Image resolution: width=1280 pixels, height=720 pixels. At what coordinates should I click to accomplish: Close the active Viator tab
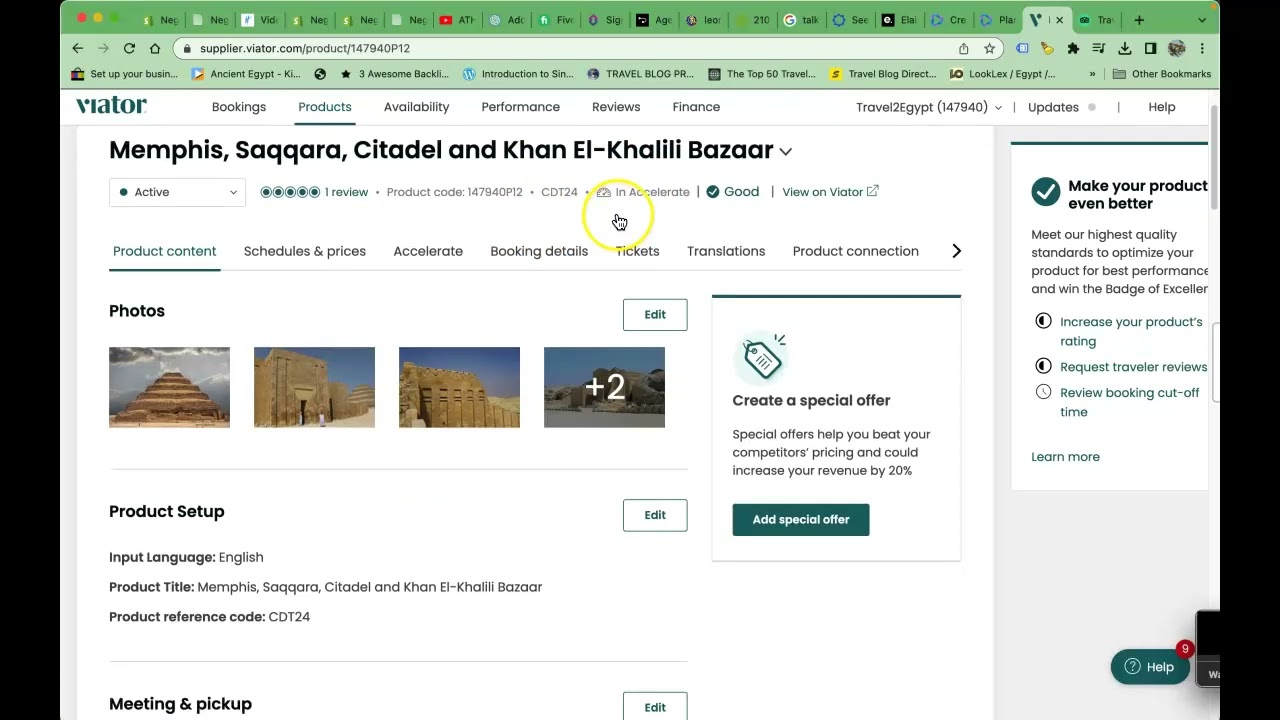(x=1059, y=20)
